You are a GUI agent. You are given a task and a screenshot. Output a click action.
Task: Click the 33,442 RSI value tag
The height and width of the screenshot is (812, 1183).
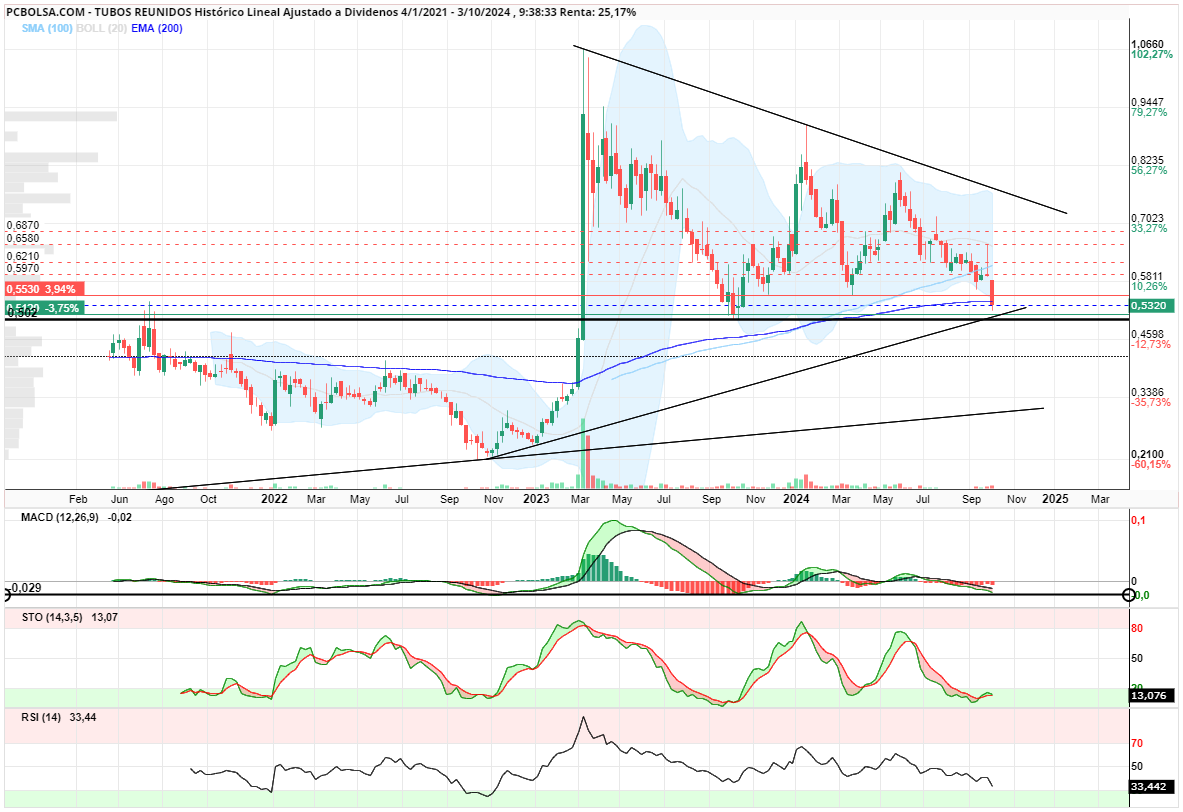pyautogui.click(x=1151, y=787)
